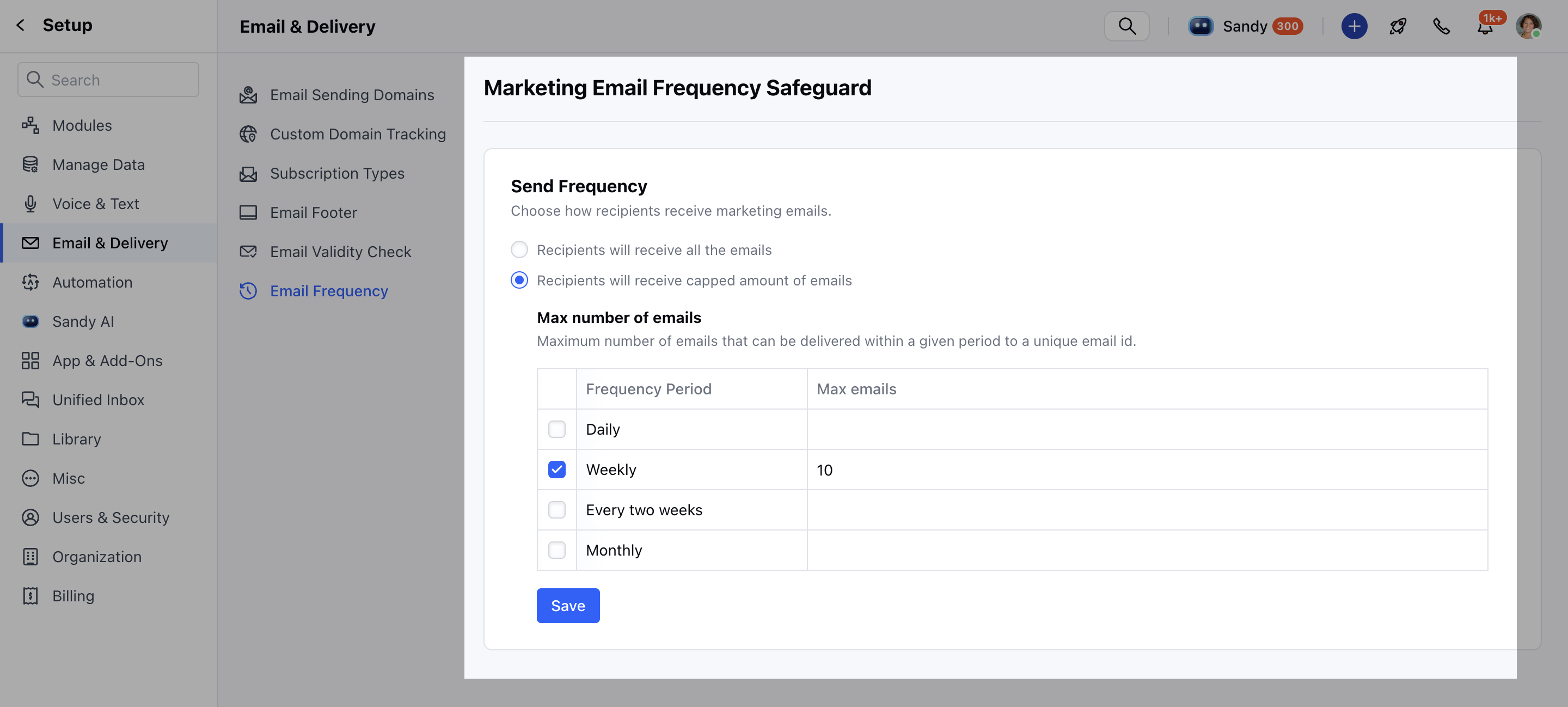This screenshot has width=1568, height=707.
Task: Click the Email Sending Domains icon
Action: (248, 95)
